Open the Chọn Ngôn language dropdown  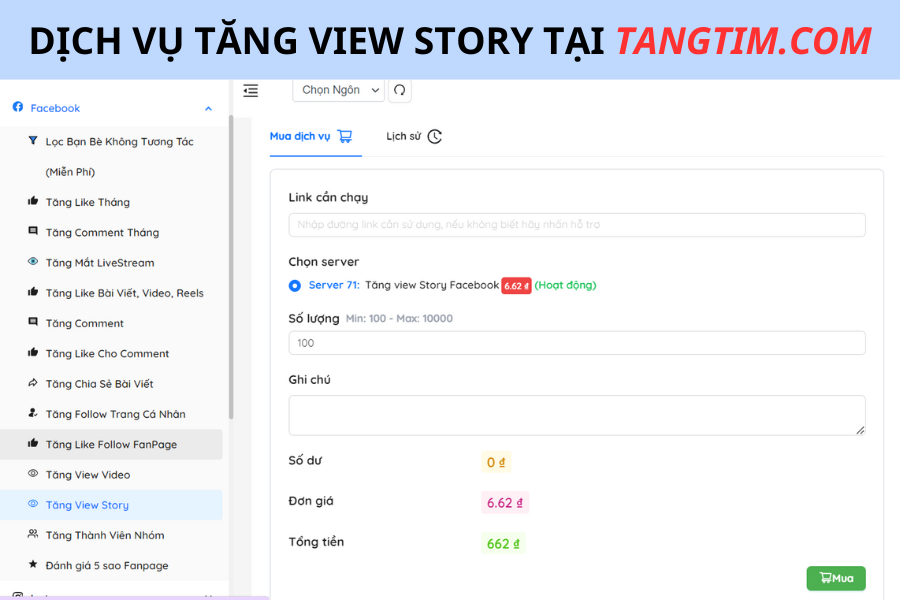click(x=338, y=90)
